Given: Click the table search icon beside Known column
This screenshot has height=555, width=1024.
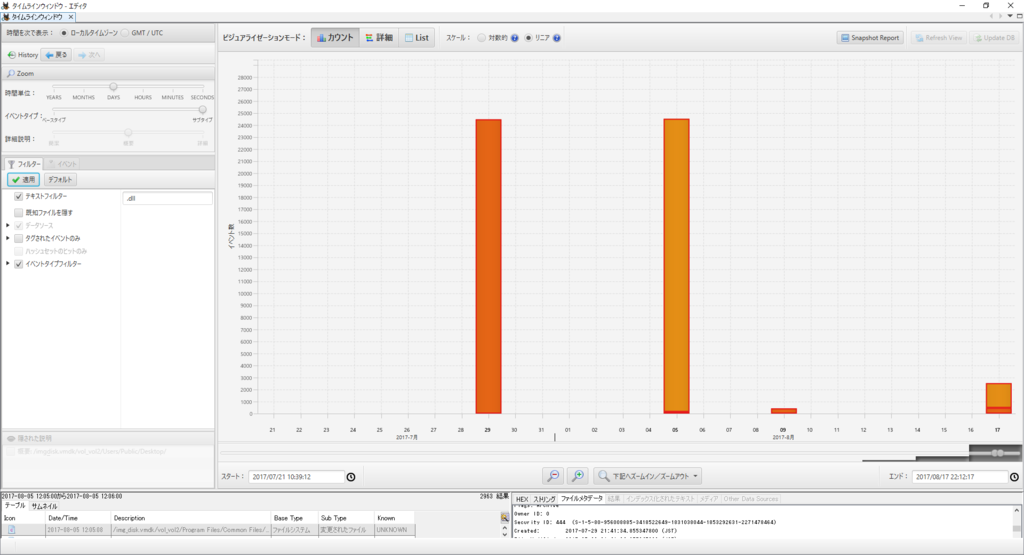Looking at the screenshot, I should point(505,517).
